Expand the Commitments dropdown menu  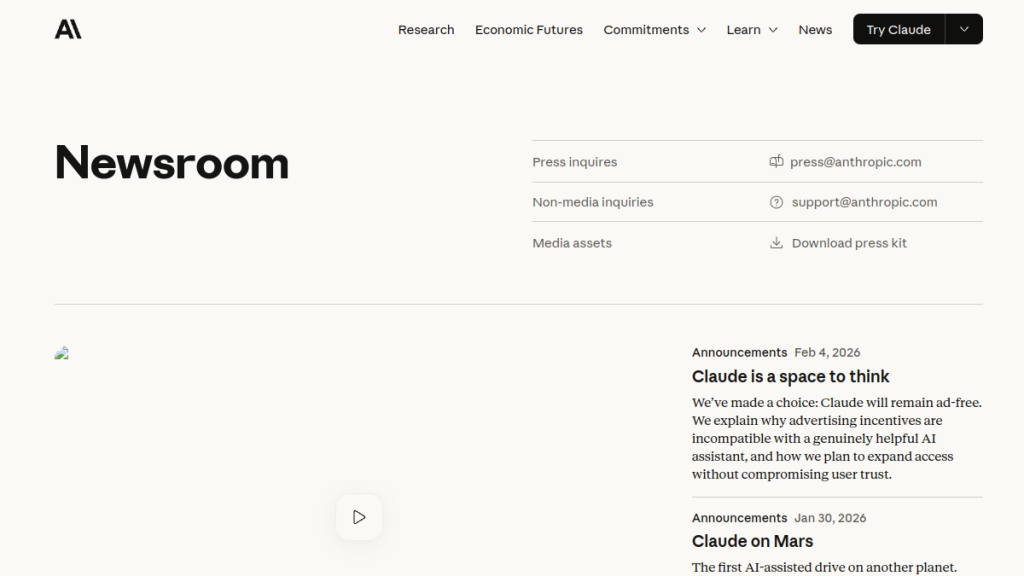click(654, 30)
